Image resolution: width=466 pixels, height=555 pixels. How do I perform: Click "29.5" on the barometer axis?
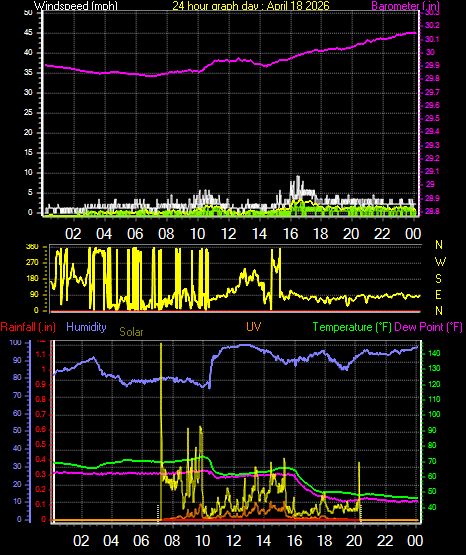432,118
